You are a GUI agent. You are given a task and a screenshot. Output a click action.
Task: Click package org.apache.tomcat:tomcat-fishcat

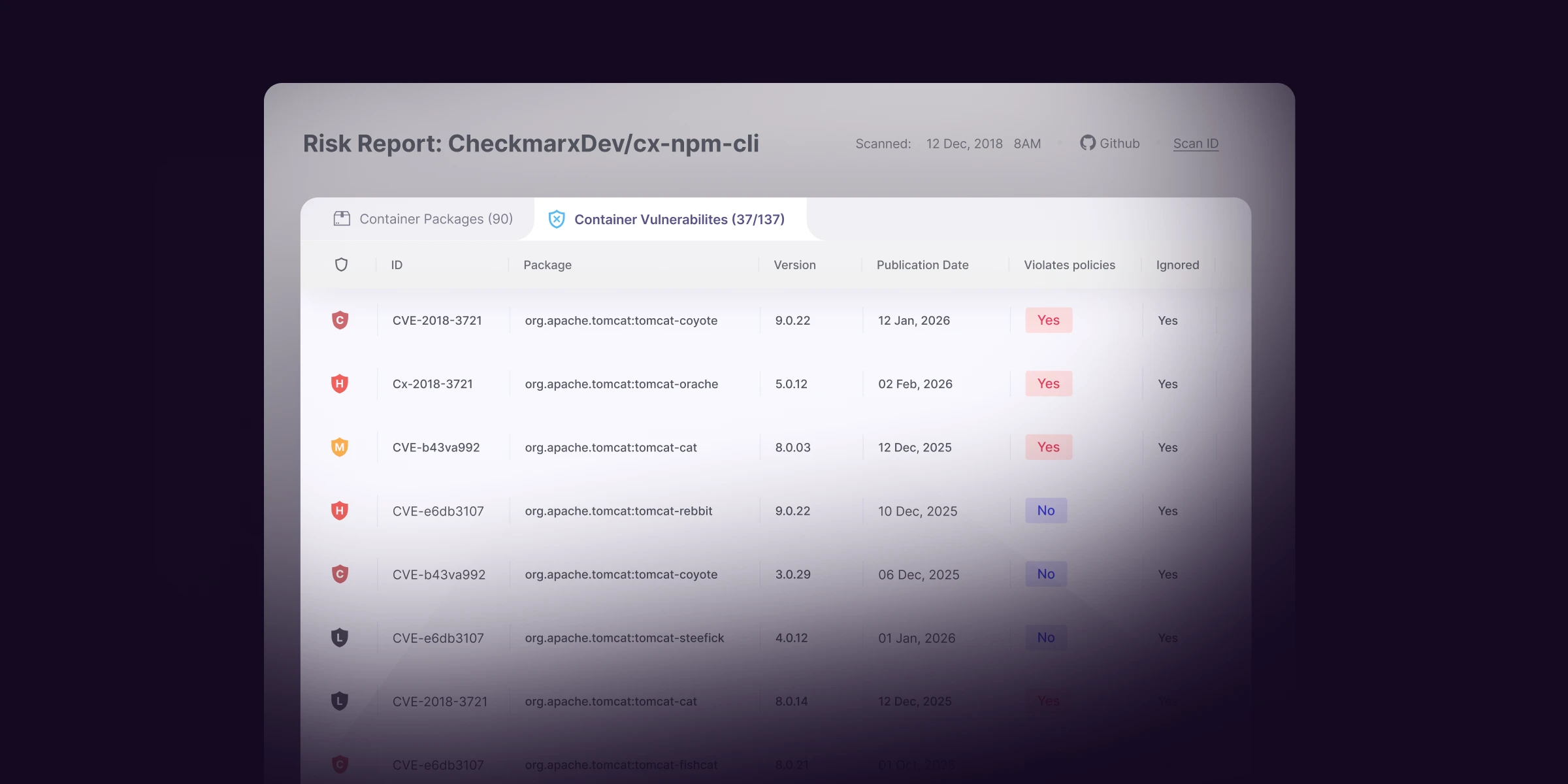coord(621,764)
